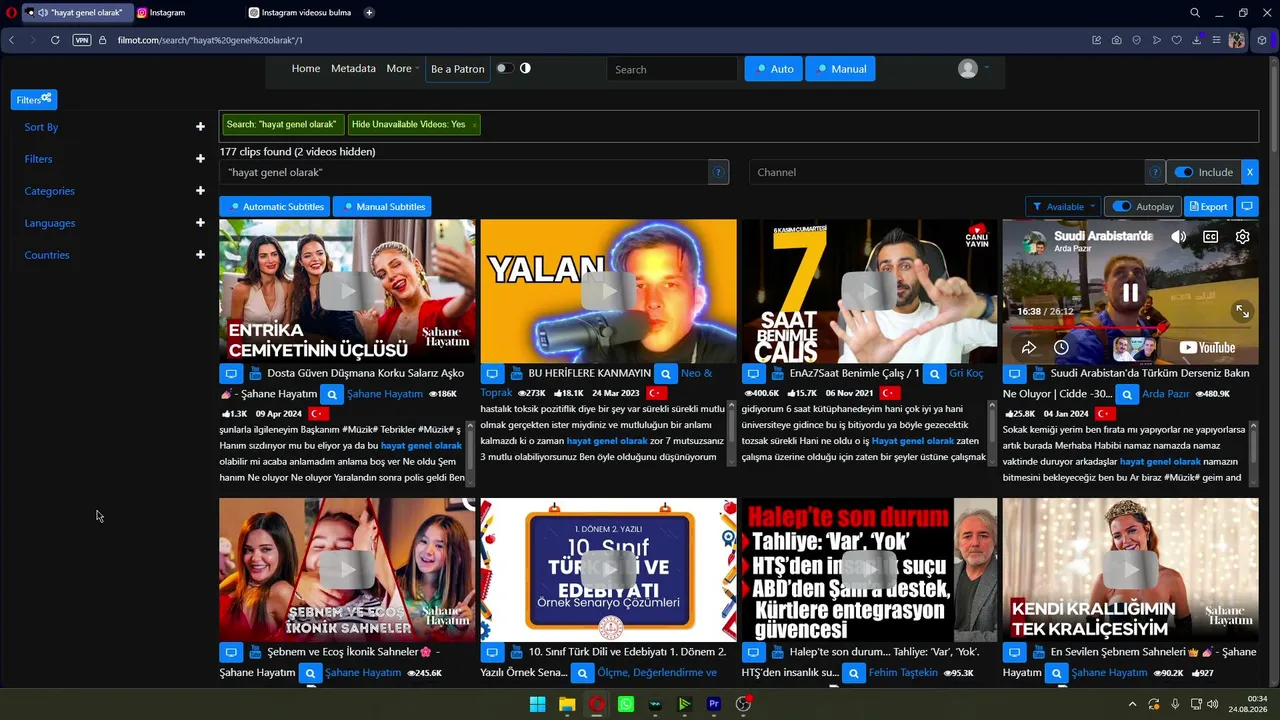Viewport: 1280px width, 720px height.
Task: Switch to Instagram videosu bulma tab
Action: click(300, 13)
